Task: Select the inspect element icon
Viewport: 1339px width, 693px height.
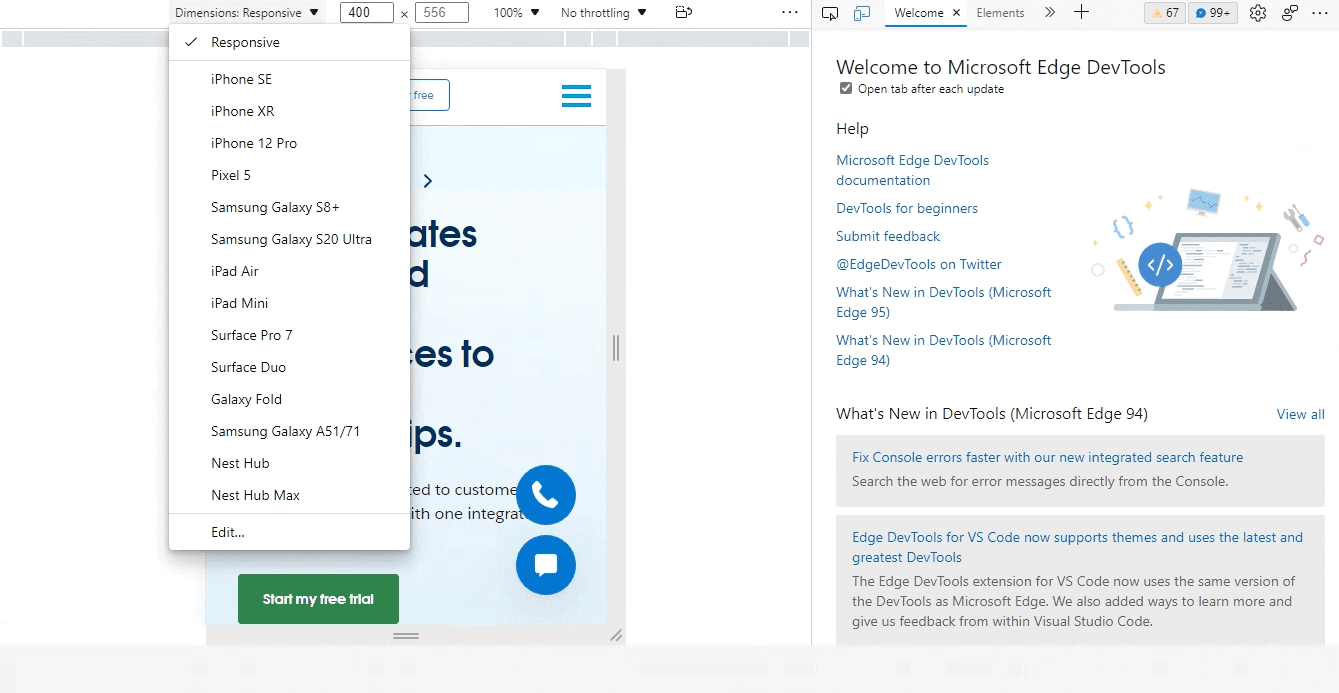Action: 830,13
